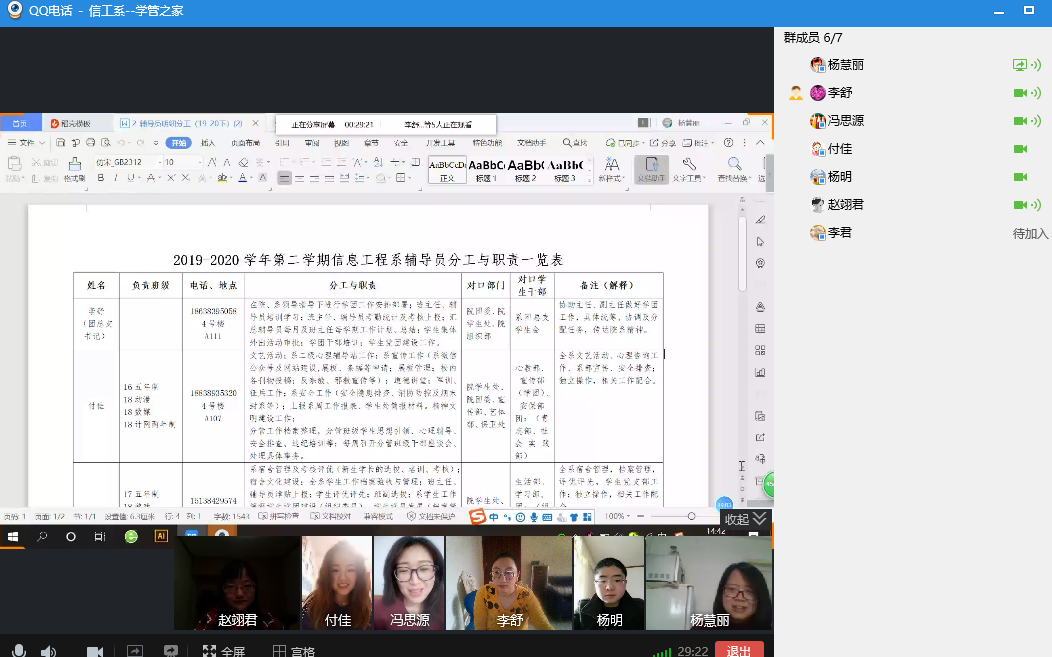Collapse video strip with 收起
This screenshot has width=1052, height=657.
point(745,519)
